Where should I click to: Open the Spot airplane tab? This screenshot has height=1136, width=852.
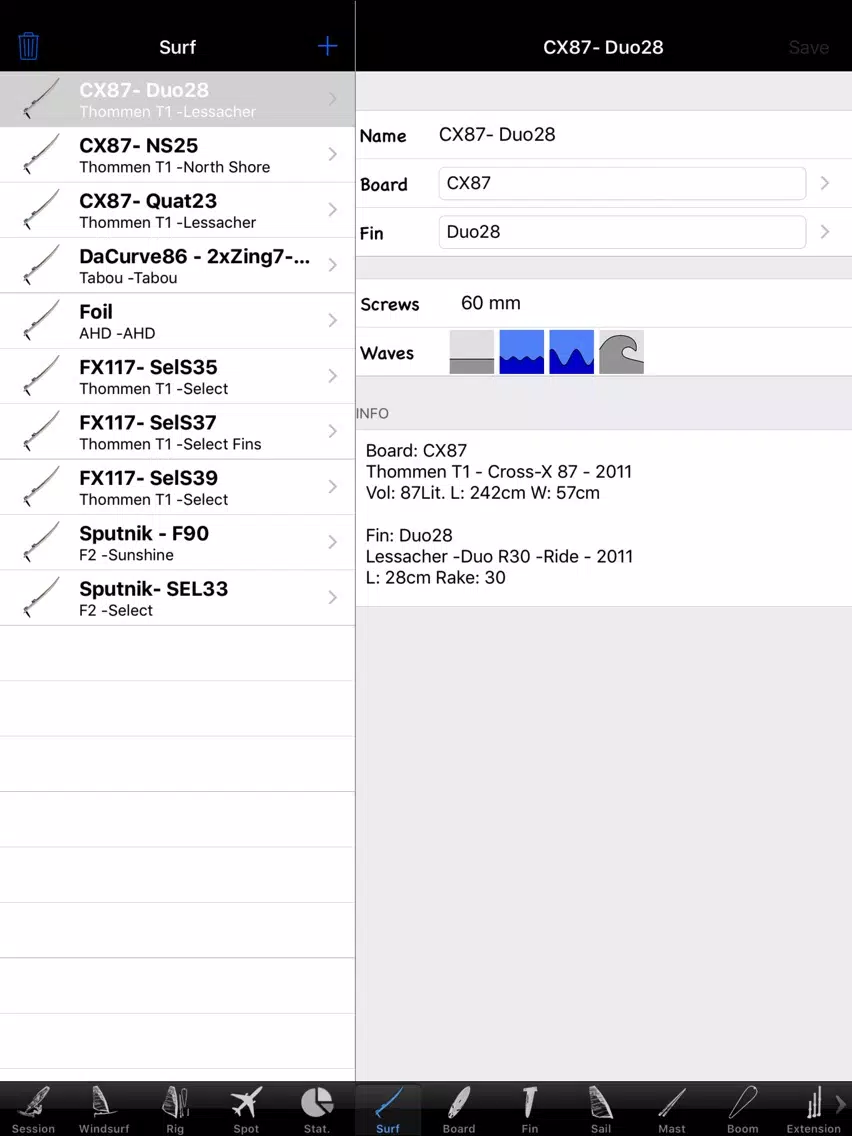coord(246,1109)
